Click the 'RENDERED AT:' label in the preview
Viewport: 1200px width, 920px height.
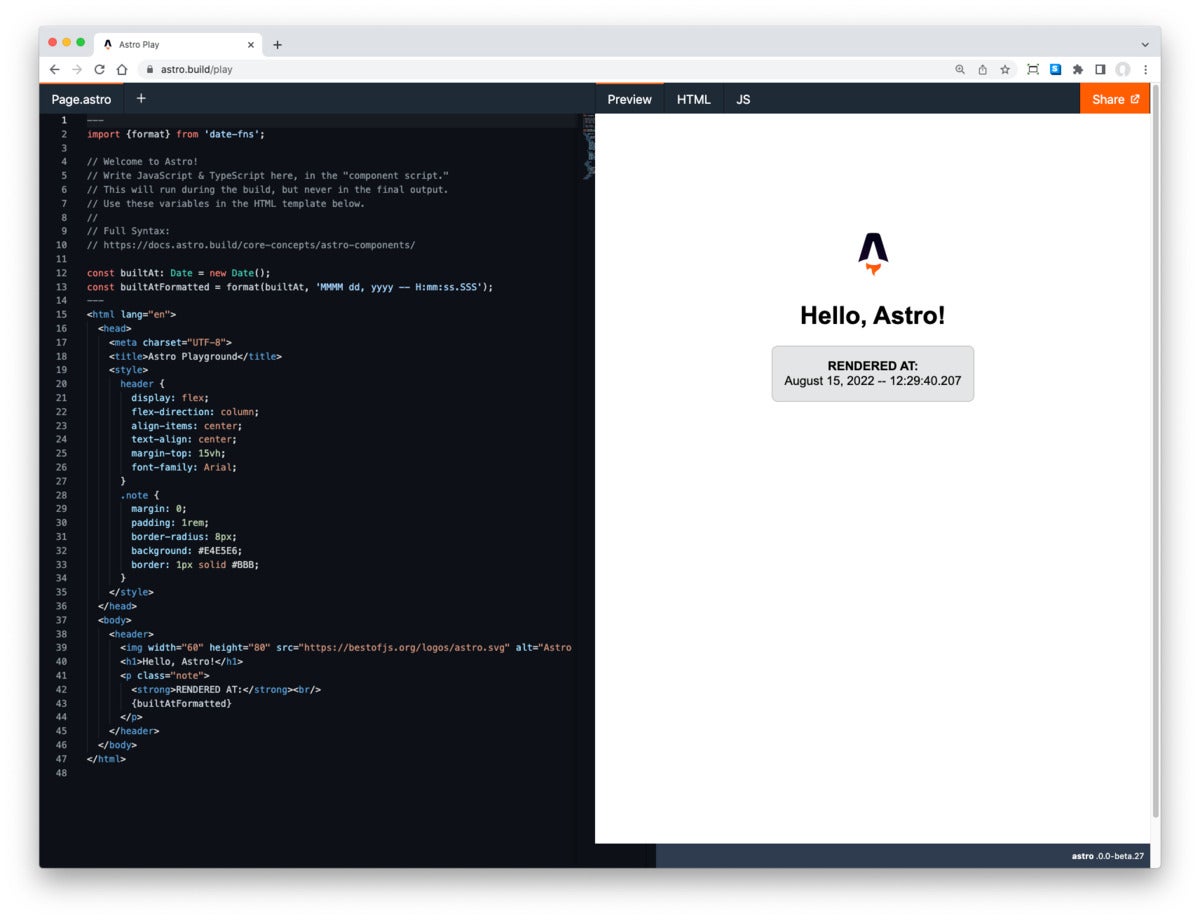[x=872, y=366]
